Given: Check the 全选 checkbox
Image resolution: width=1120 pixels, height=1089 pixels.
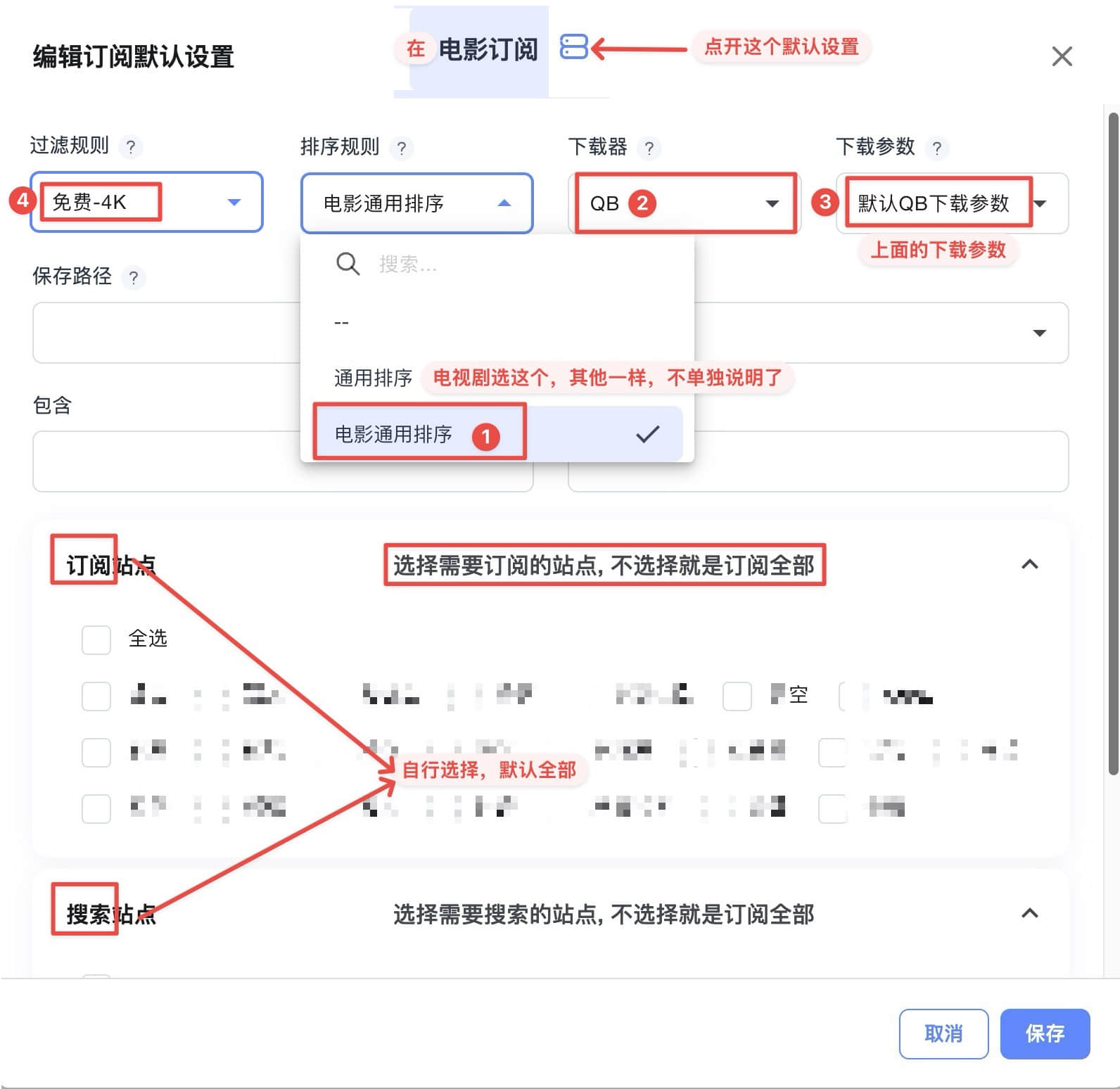Looking at the screenshot, I should click(96, 639).
